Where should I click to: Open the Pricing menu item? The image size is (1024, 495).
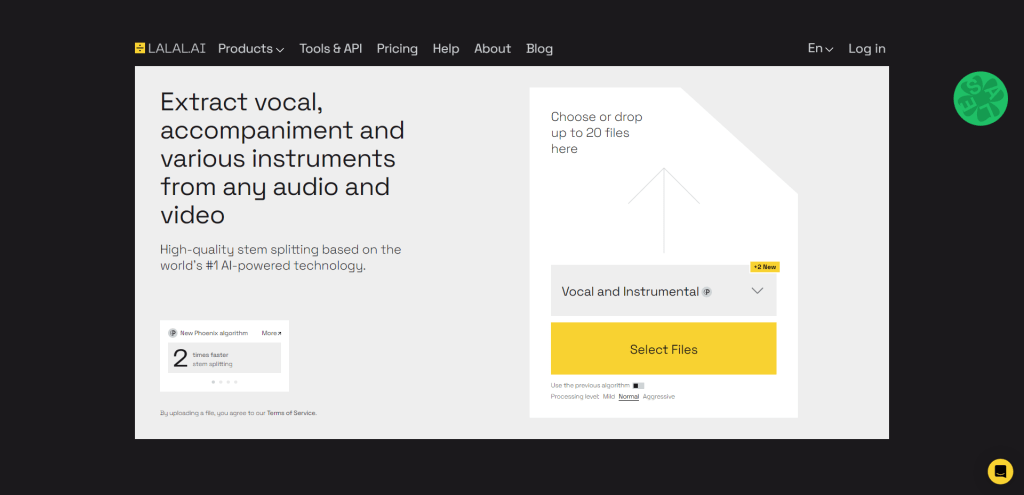(397, 48)
